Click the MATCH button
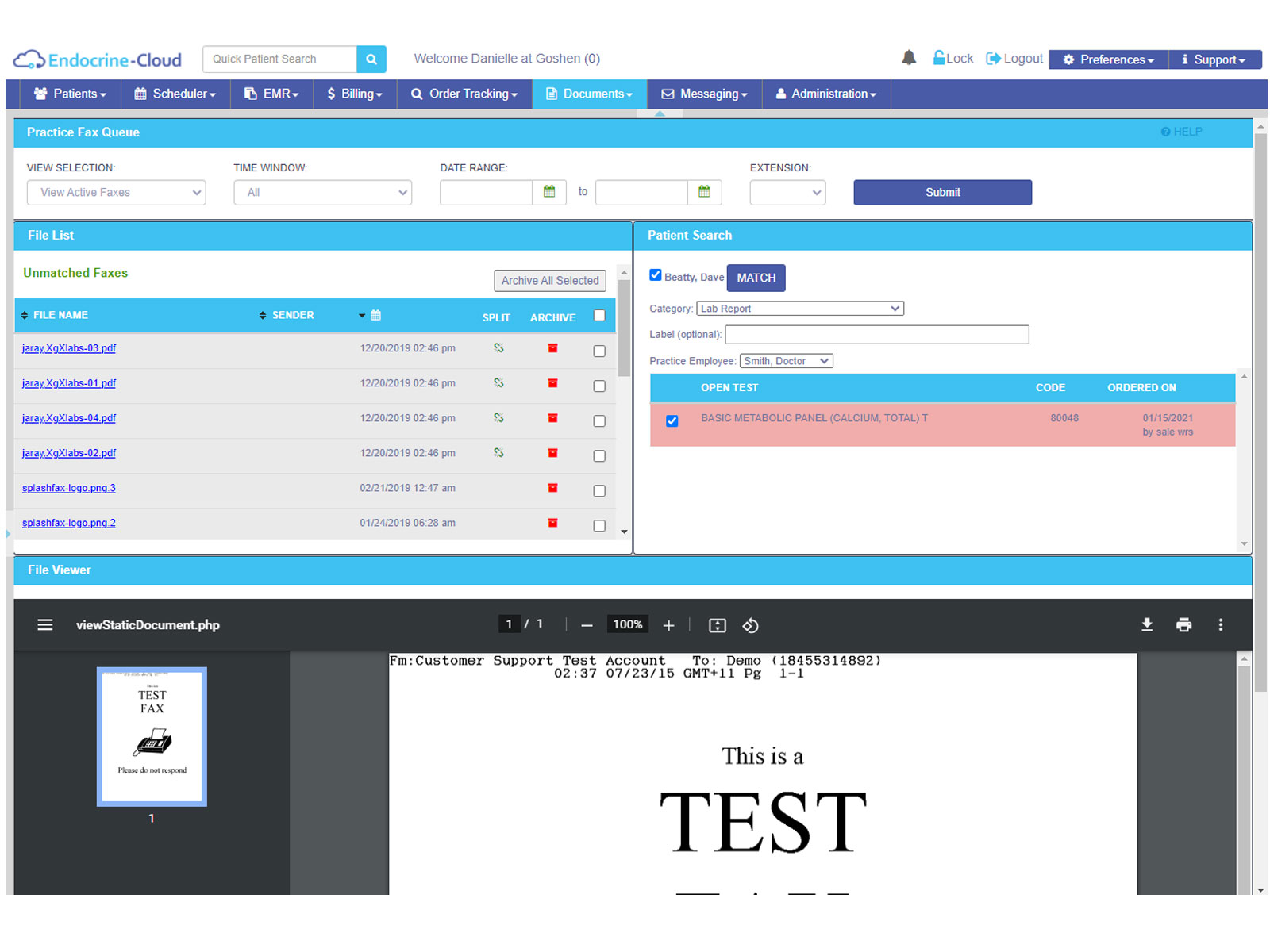1270x952 pixels. click(756, 278)
